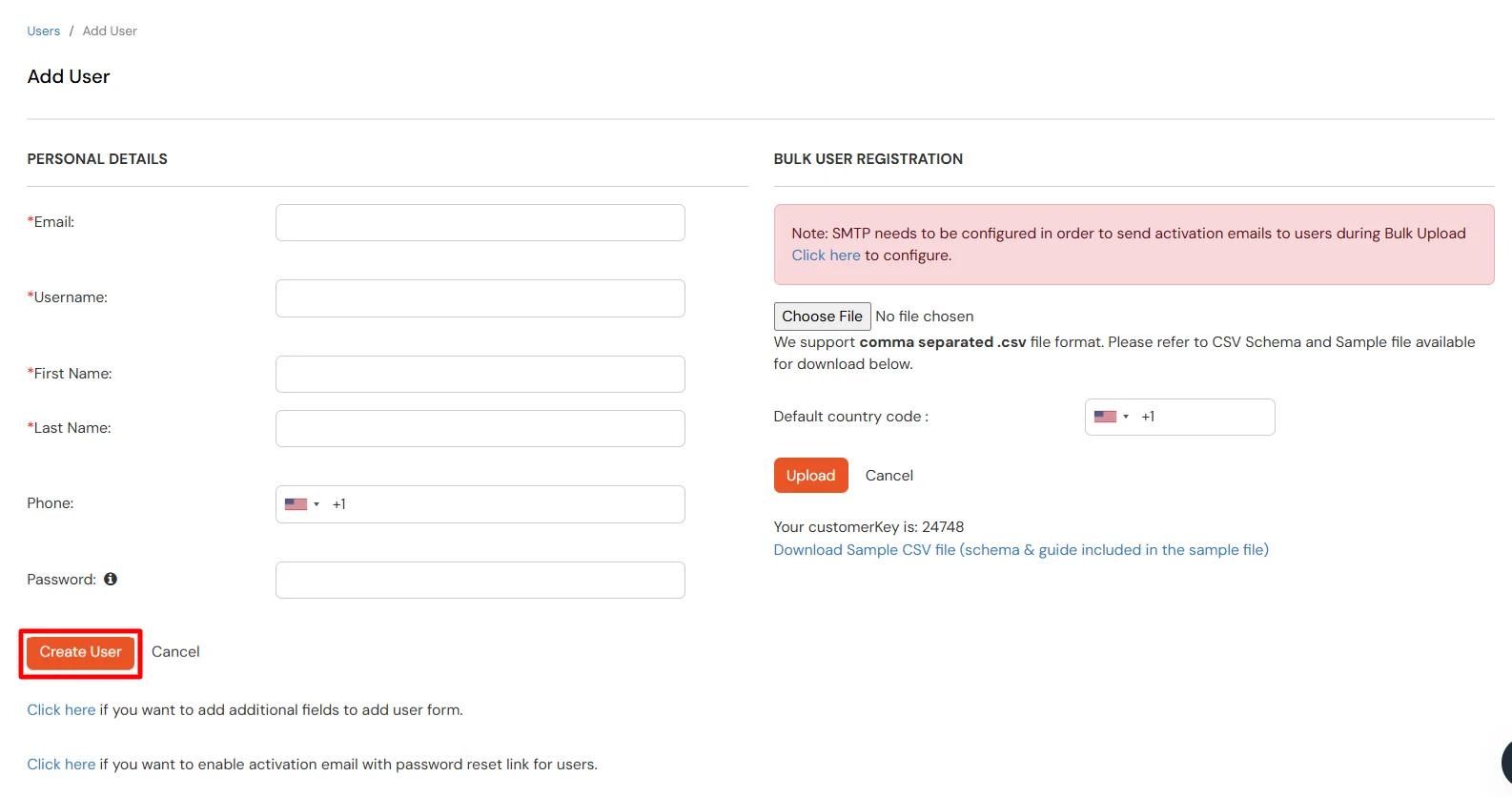Image resolution: width=1512 pixels, height=797 pixels.
Task: Click the flag icon in Default country code
Action: coord(1104,416)
